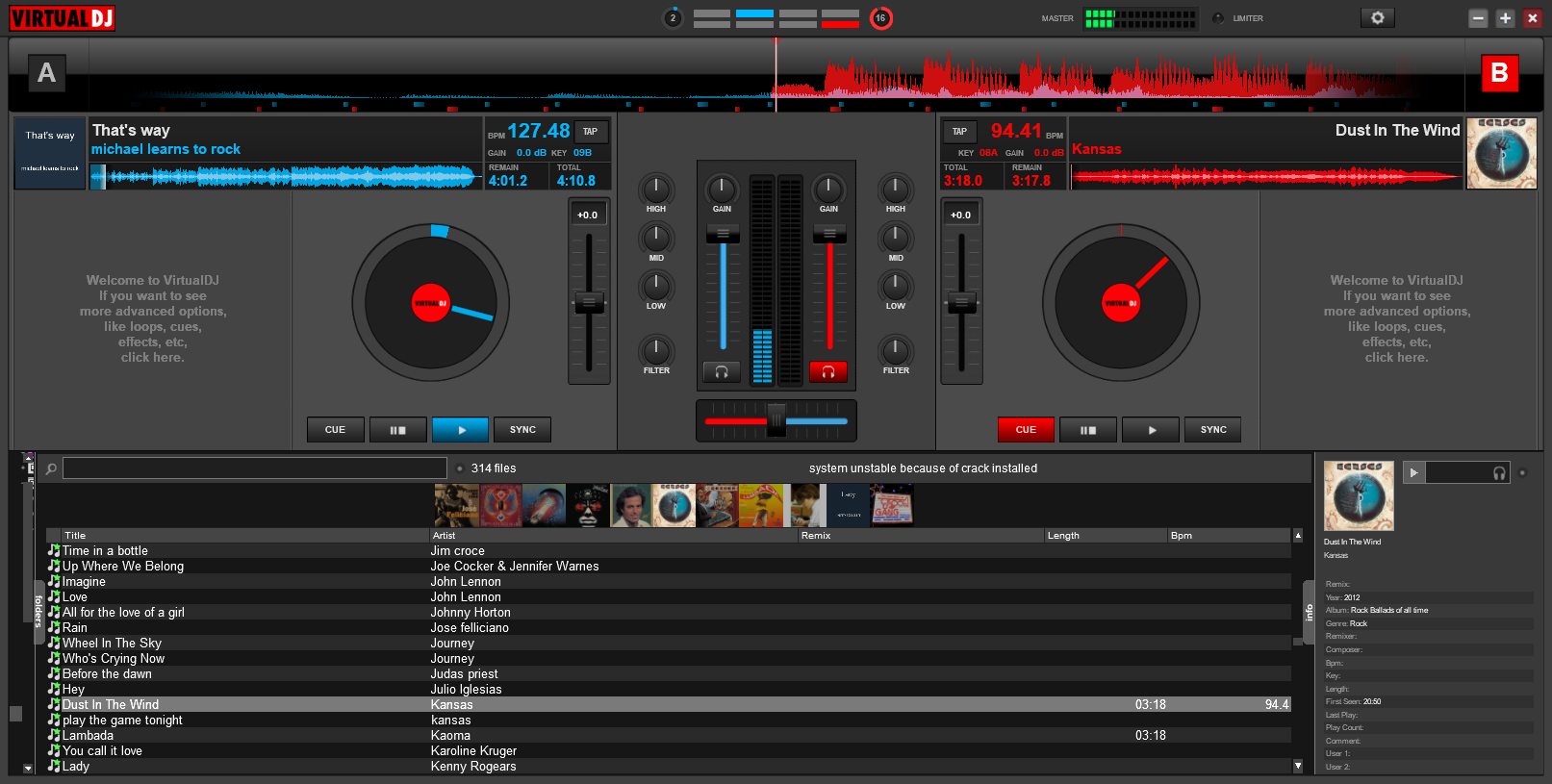Select deck A with the A button
Screen dimensions: 1552x784
(46, 73)
